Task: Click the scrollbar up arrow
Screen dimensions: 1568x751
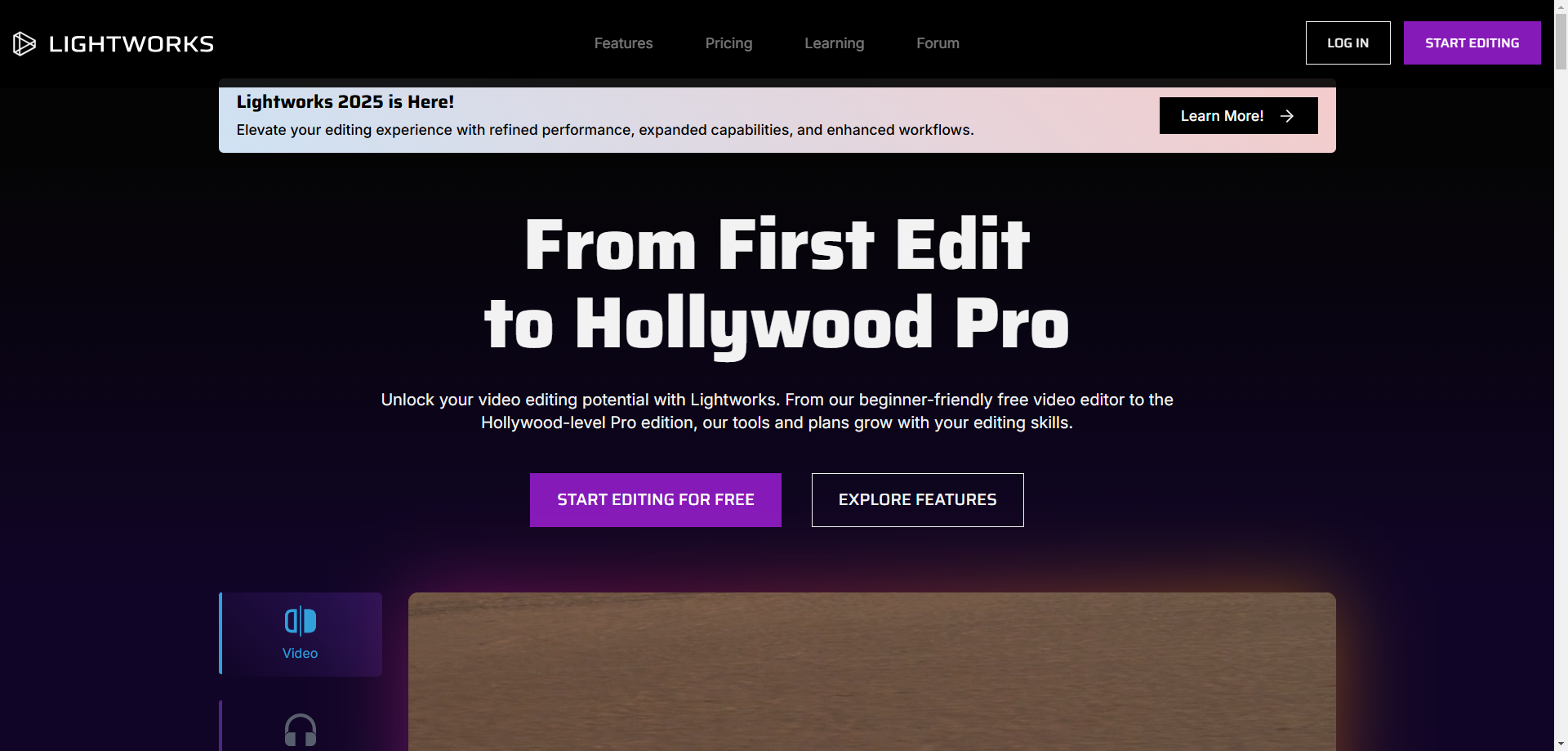Action: [x=1561, y=6]
